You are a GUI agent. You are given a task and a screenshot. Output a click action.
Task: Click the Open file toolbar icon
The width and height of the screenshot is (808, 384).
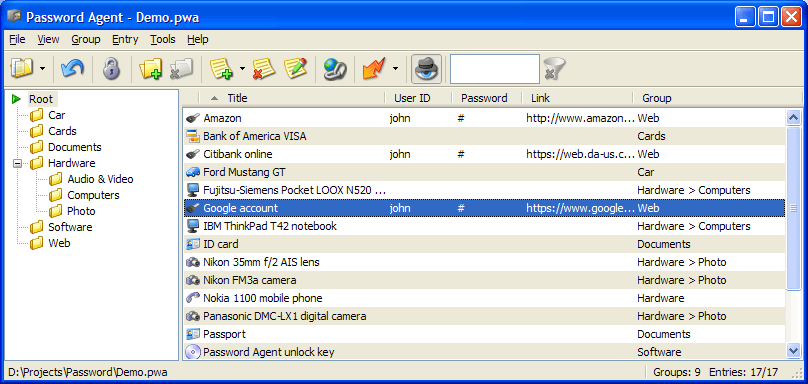(x=22, y=68)
